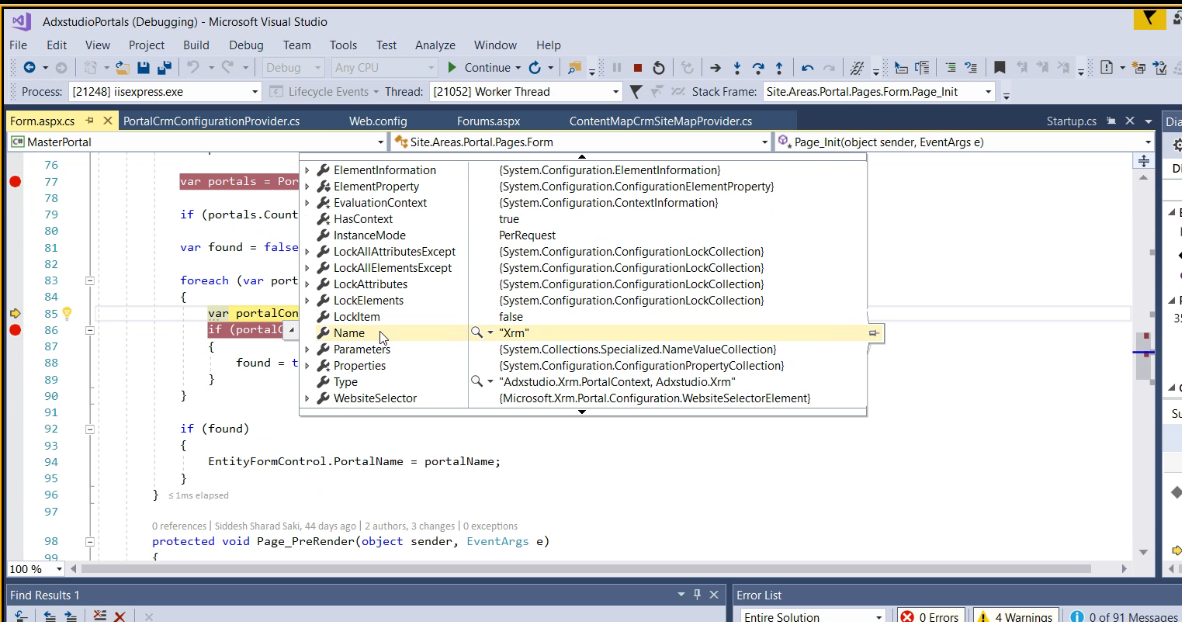Viewport: 1182px width, 622px height.
Task: Click the Navigate Backward arrow icon
Action: [x=29, y=68]
